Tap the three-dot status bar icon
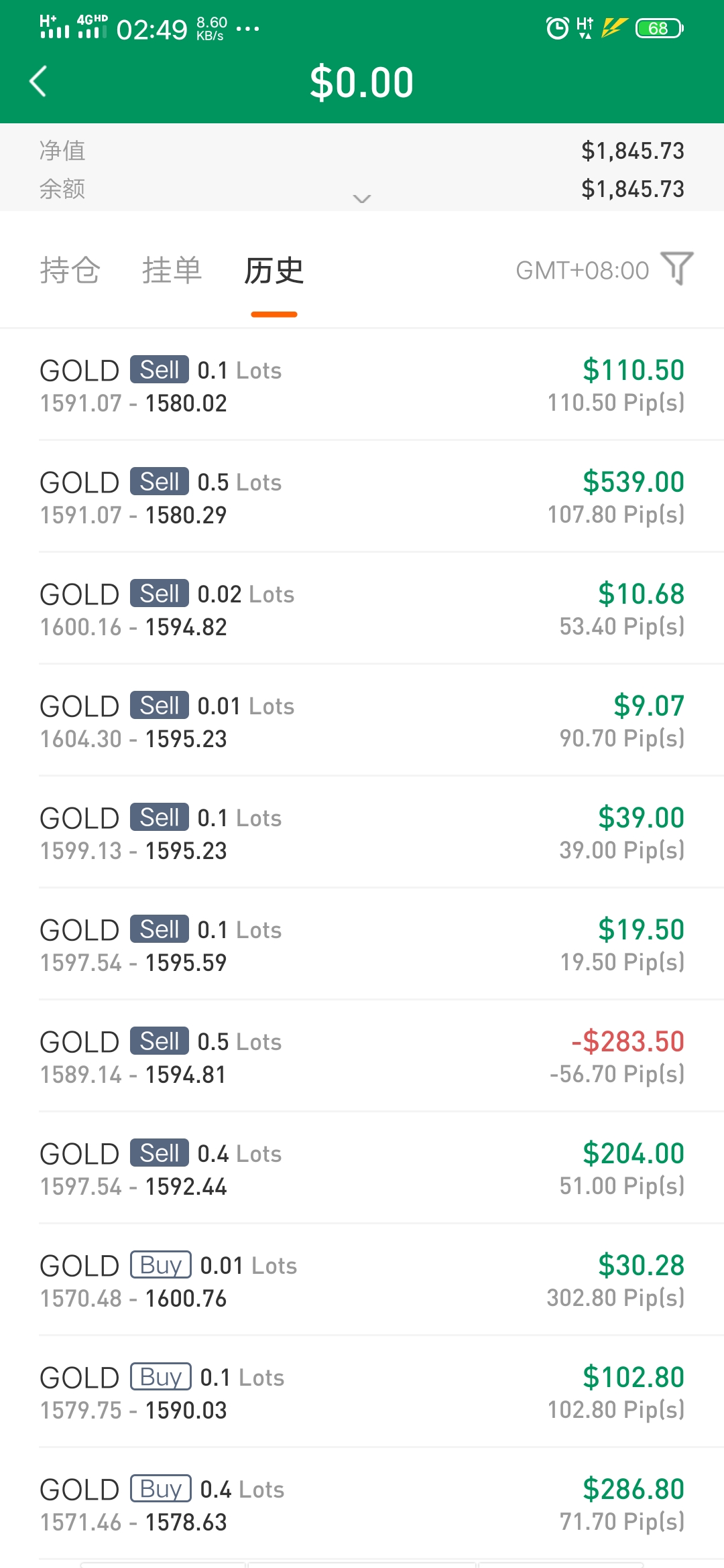The image size is (724, 1568). point(247,29)
